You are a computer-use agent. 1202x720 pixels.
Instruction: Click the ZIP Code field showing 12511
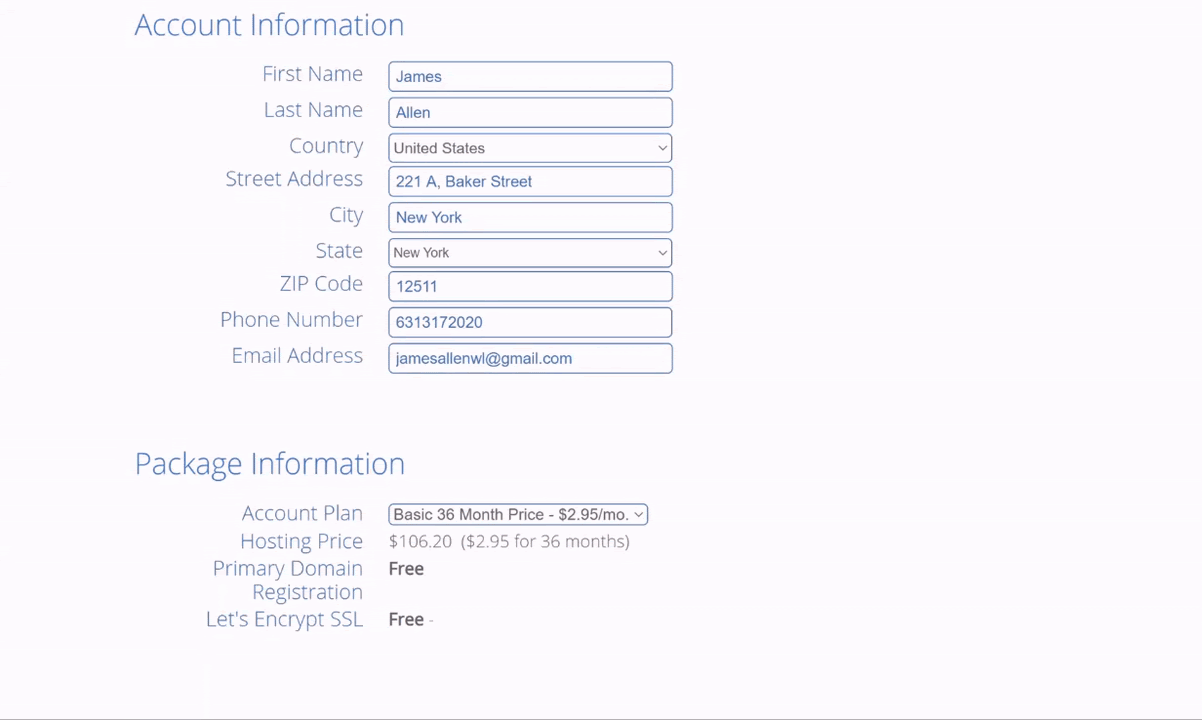pos(530,286)
